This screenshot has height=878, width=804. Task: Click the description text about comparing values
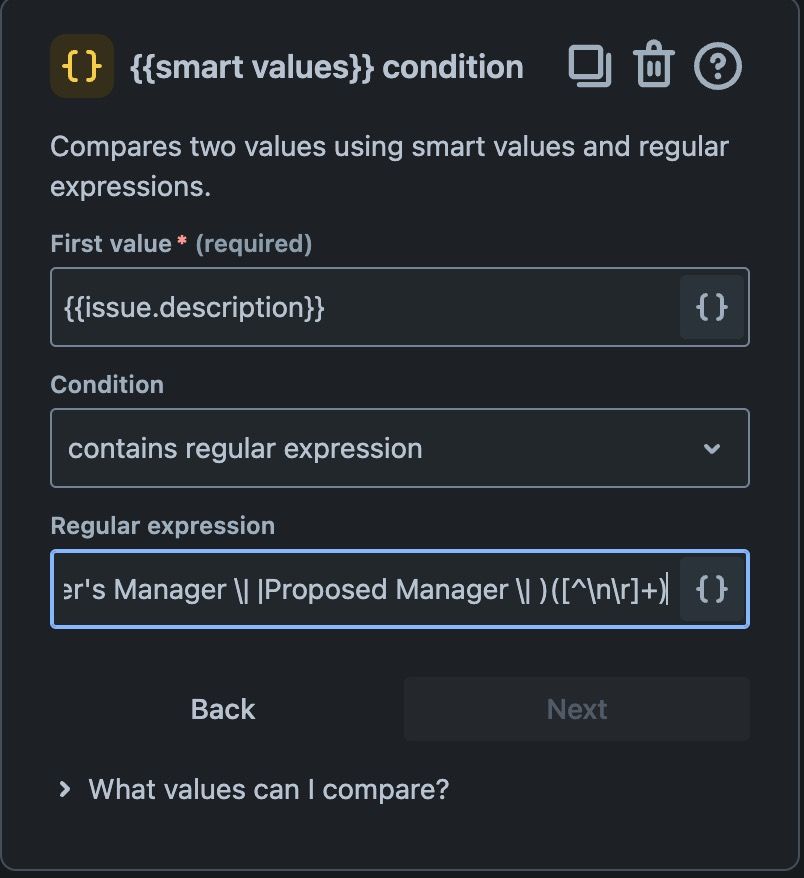point(389,166)
